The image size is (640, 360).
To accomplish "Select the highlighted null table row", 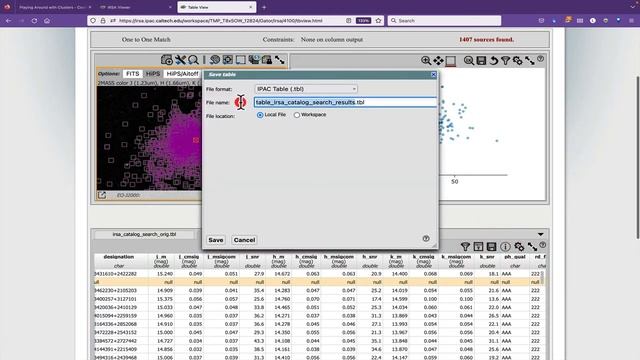I will 318,282.
